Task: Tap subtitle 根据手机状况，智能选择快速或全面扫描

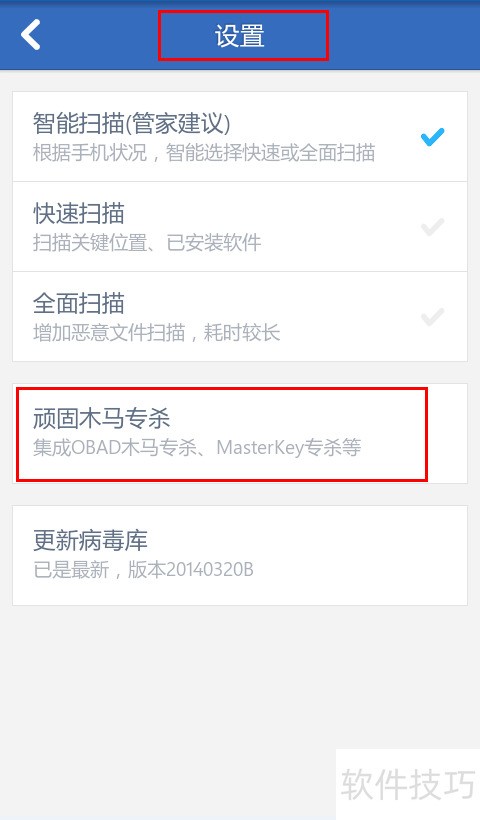Action: point(204,153)
